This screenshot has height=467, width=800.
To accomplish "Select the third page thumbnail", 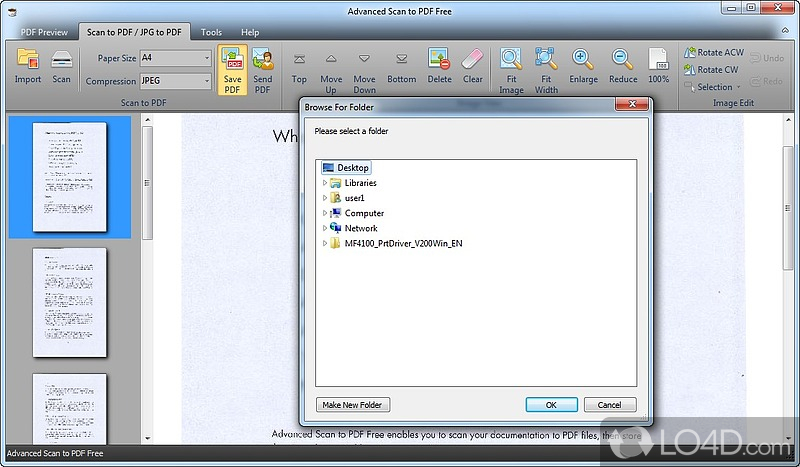I will 70,408.
